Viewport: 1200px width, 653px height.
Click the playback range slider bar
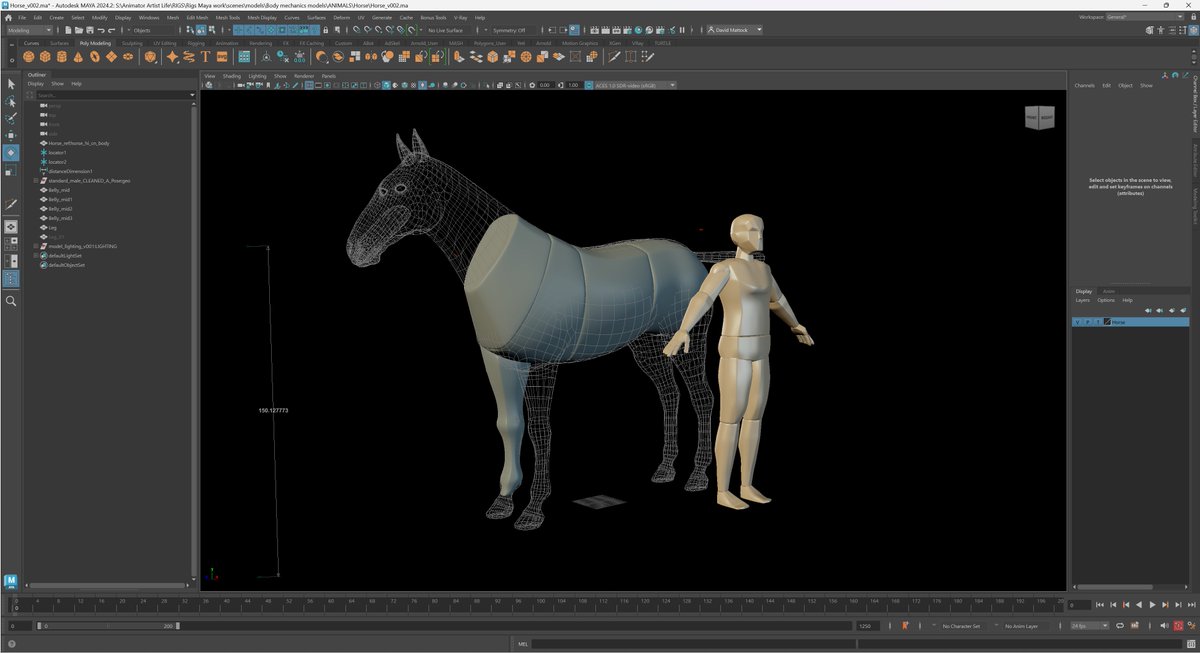(x=108, y=626)
